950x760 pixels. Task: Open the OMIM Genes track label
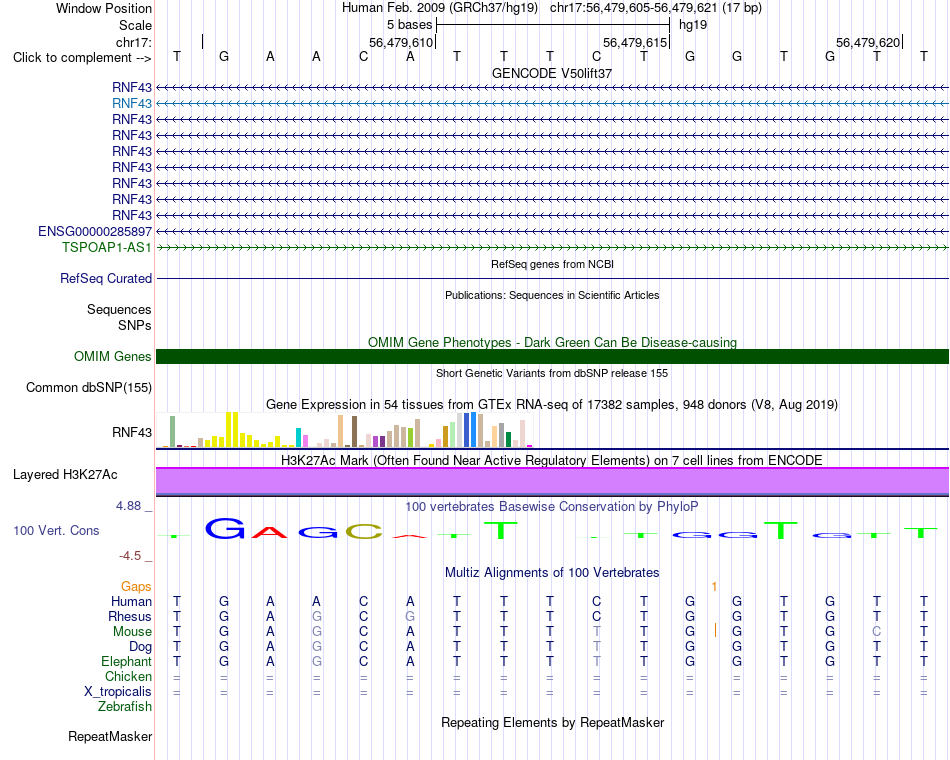click(x=112, y=356)
